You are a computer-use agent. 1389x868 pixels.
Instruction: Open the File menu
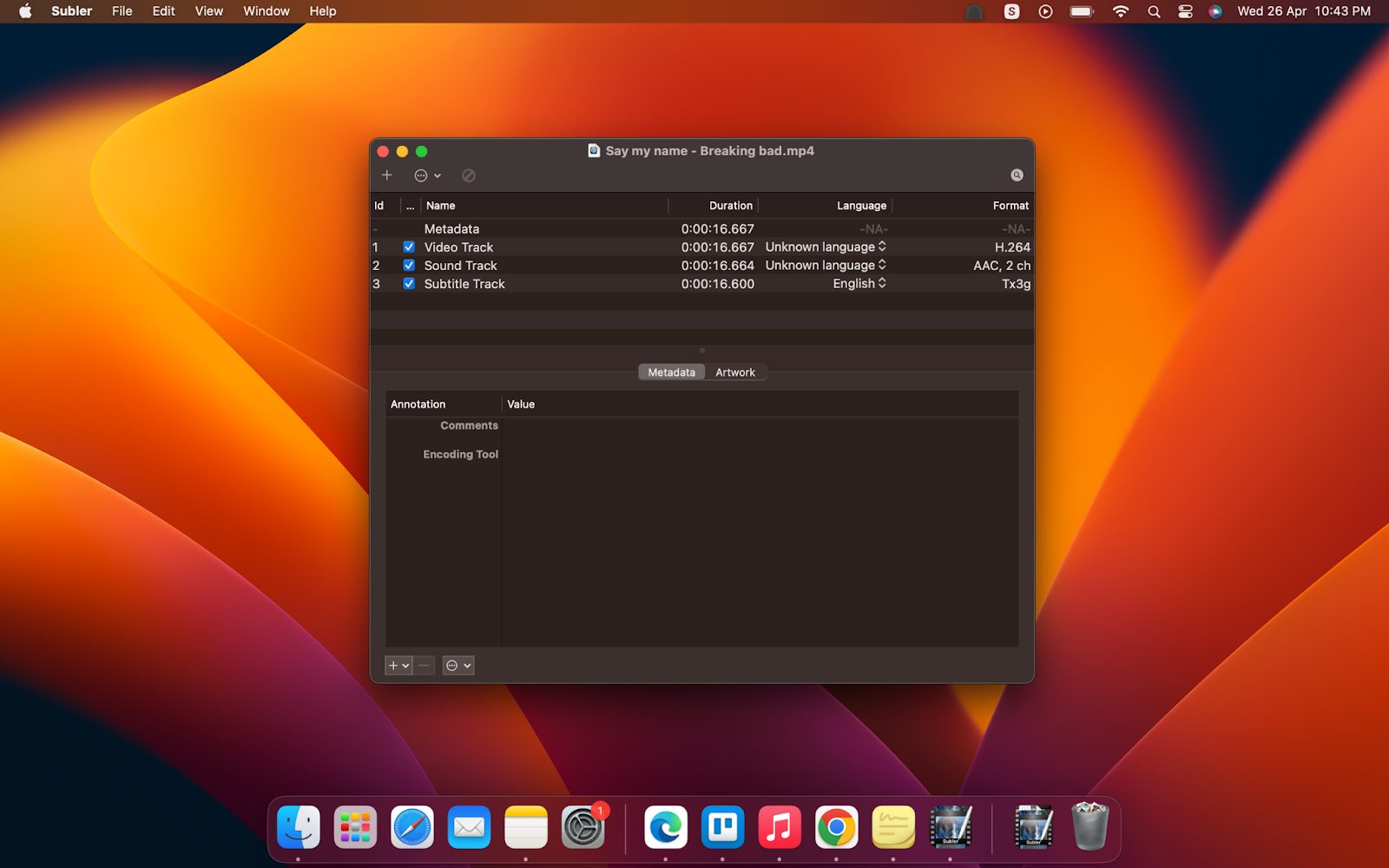(122, 11)
